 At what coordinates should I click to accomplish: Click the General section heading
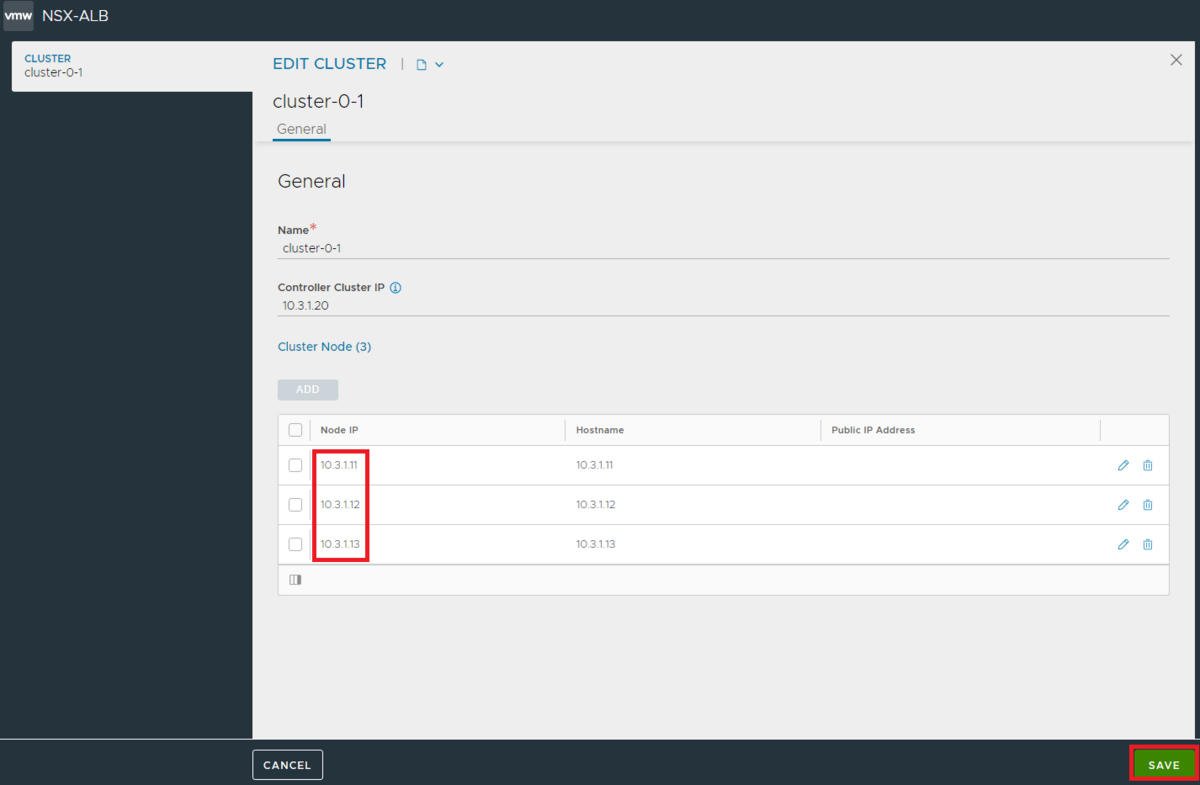coord(311,182)
